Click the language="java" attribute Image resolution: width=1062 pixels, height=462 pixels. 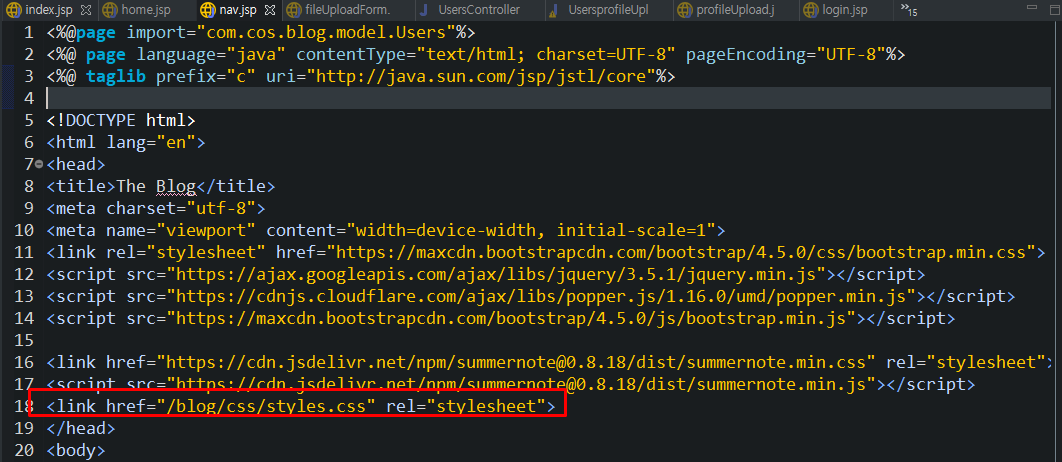(211, 54)
